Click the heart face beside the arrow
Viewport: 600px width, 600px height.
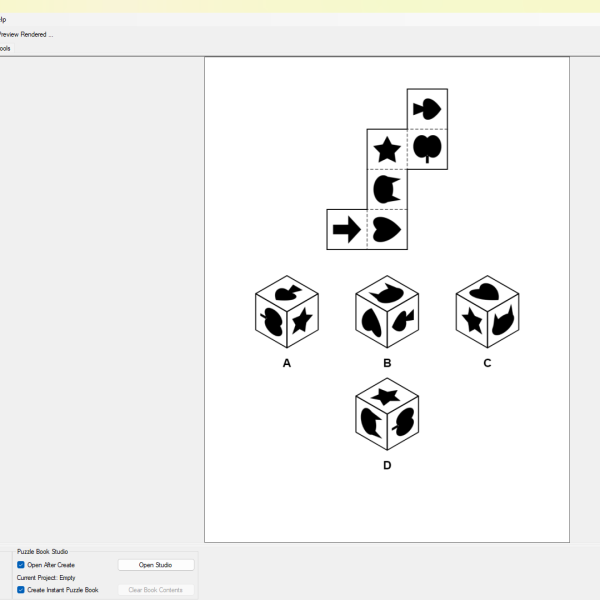pyautogui.click(x=387, y=230)
